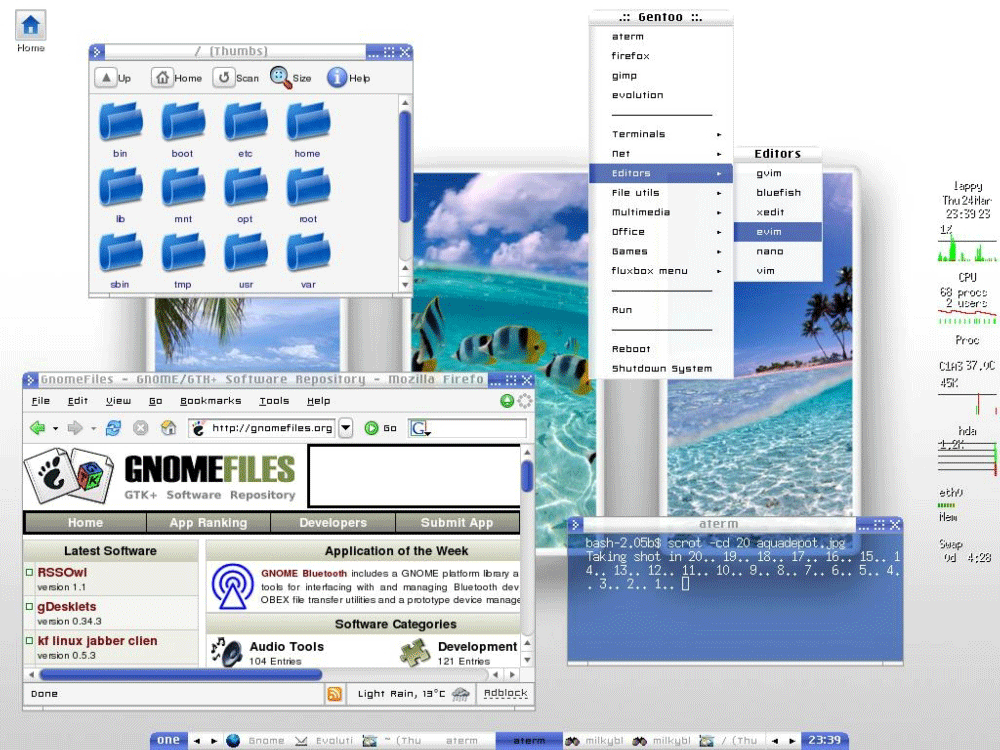Viewport: 1000px width, 750px height.
Task: Open the home folder icon in file list
Action: [x=307, y=129]
